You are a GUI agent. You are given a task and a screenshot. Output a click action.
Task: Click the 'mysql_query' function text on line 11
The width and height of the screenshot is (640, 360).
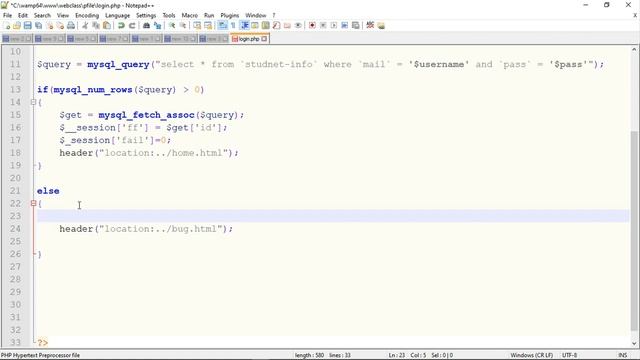tap(118, 64)
